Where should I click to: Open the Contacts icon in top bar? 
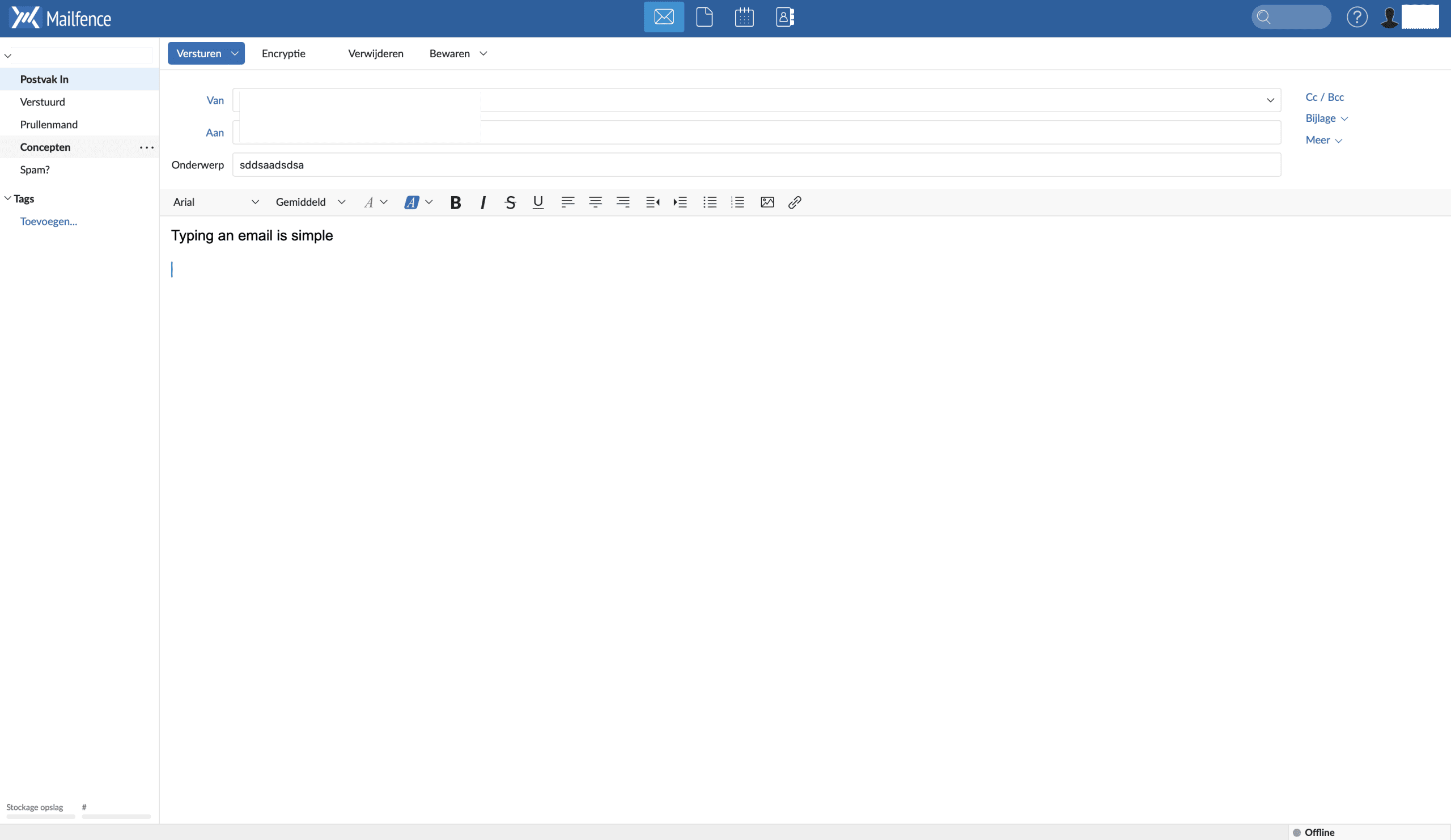pos(784,16)
